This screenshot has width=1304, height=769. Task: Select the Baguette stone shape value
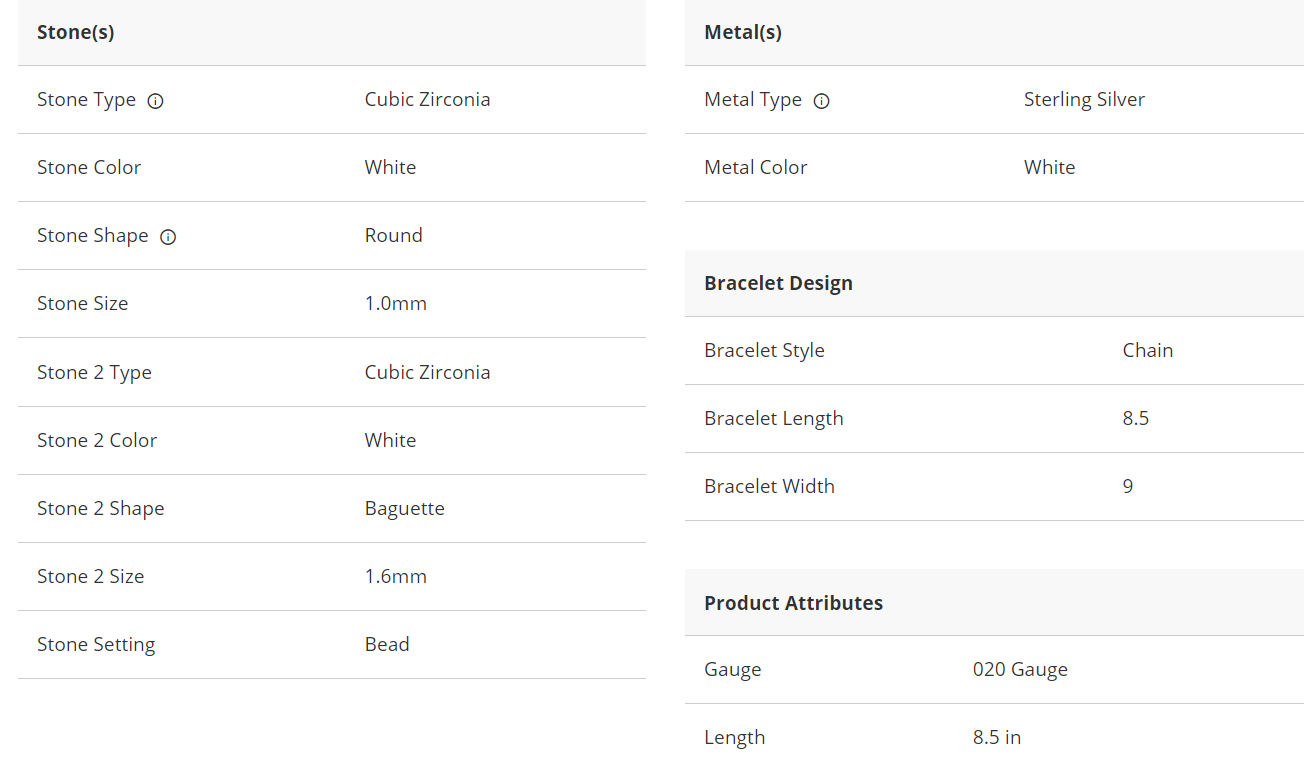[404, 508]
